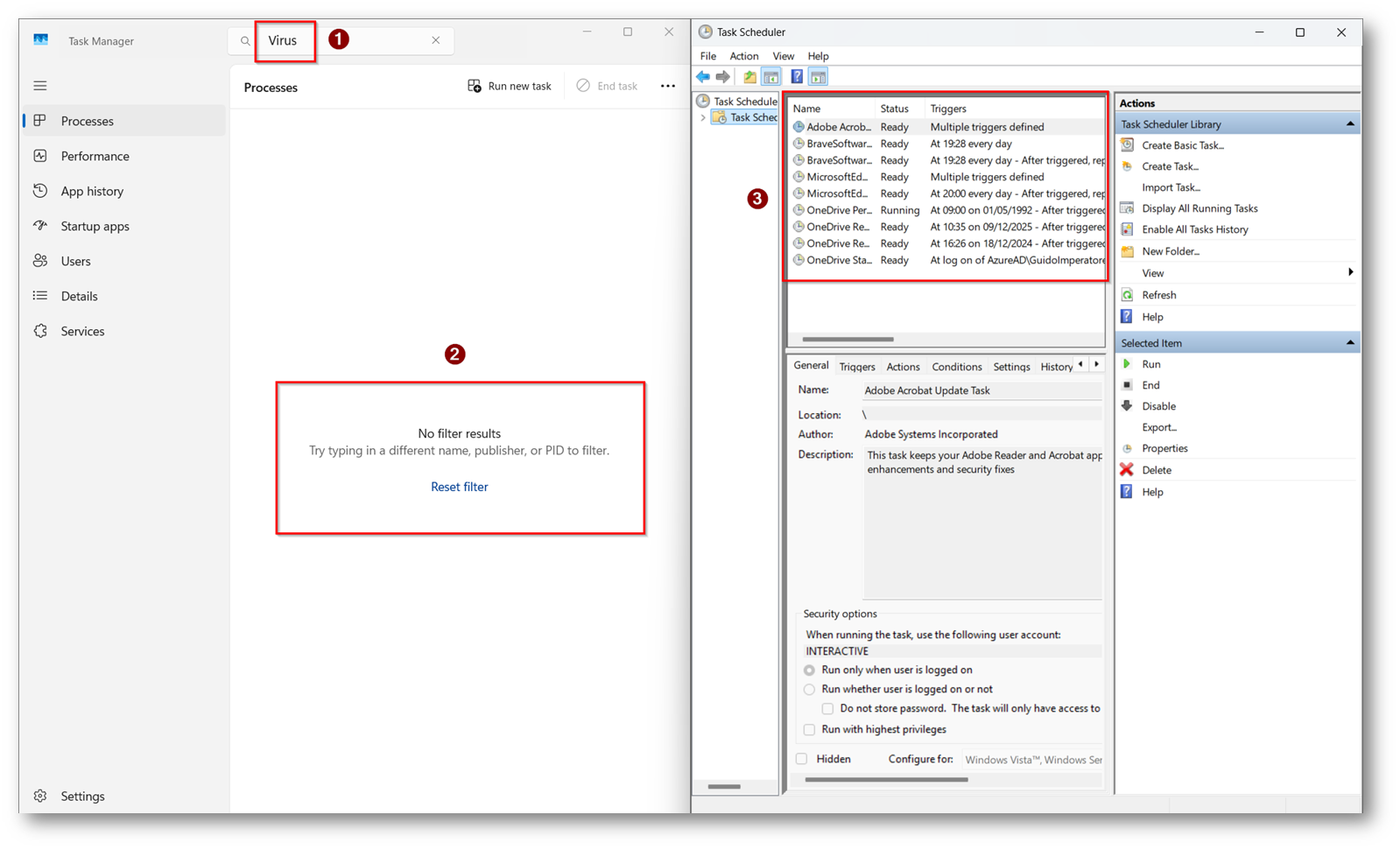
Task: Click the Refresh icon in the Actions pane
Action: (x=1127, y=295)
